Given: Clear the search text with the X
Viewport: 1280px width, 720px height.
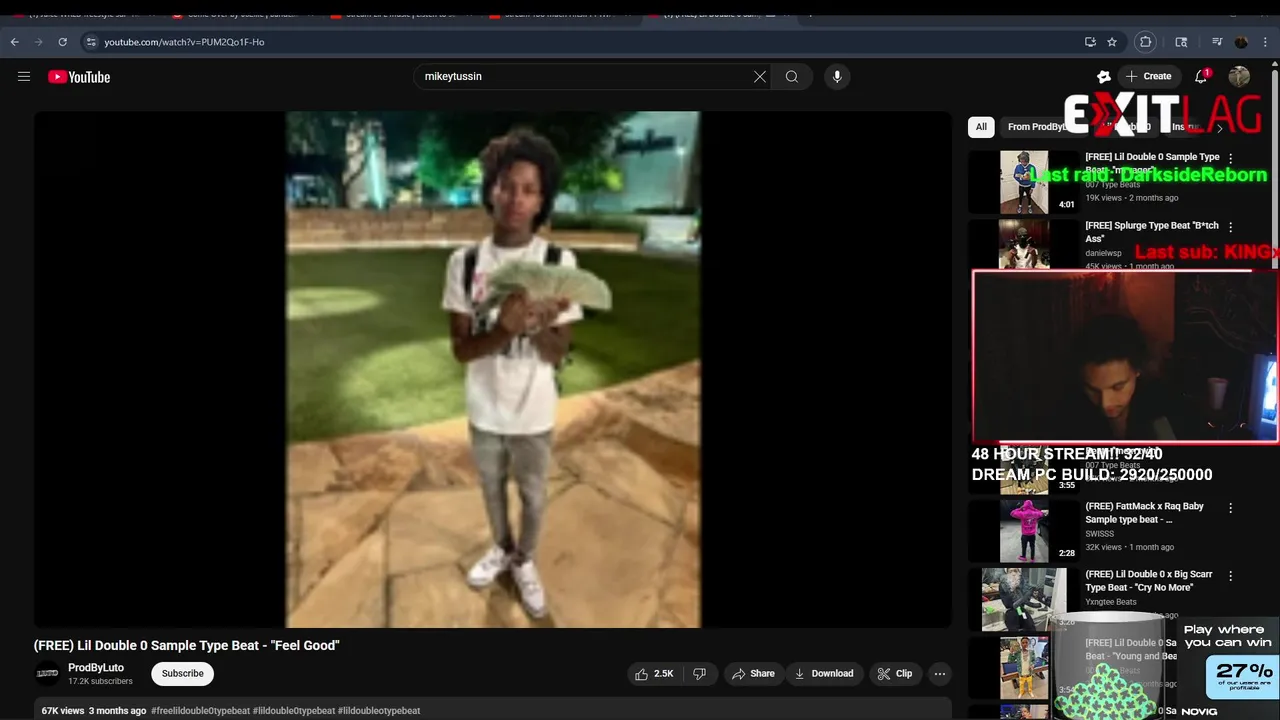Looking at the screenshot, I should 760,77.
